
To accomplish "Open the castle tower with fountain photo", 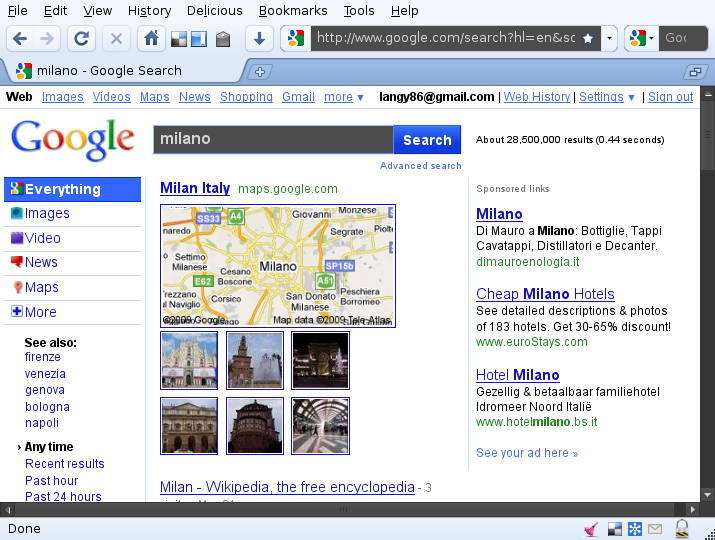I will (255, 361).
